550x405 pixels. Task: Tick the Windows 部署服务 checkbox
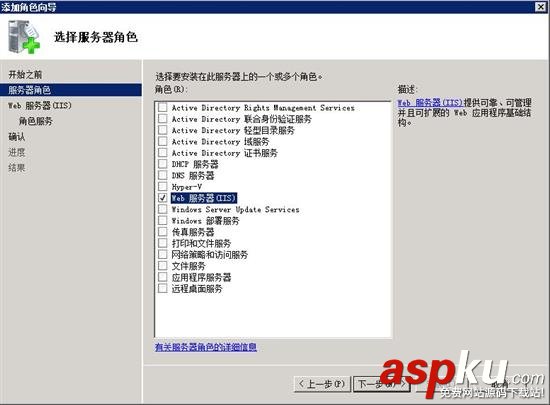point(162,220)
